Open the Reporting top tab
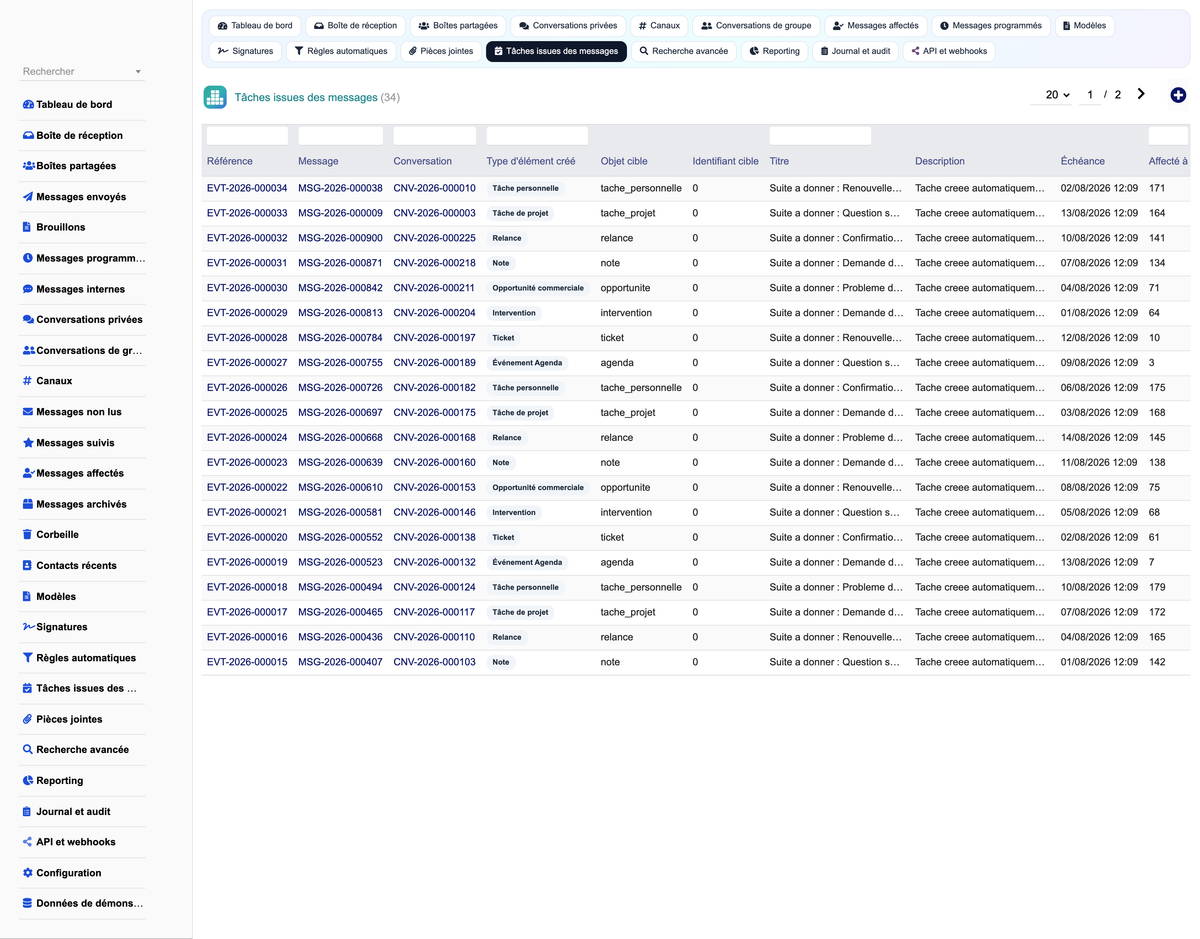Screen dimensions: 1200x939 pyautogui.click(x=774, y=51)
